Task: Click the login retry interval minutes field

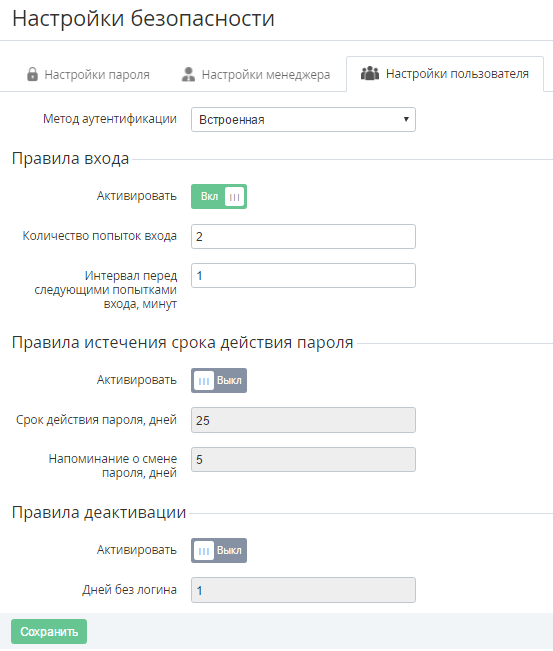Action: (x=303, y=276)
